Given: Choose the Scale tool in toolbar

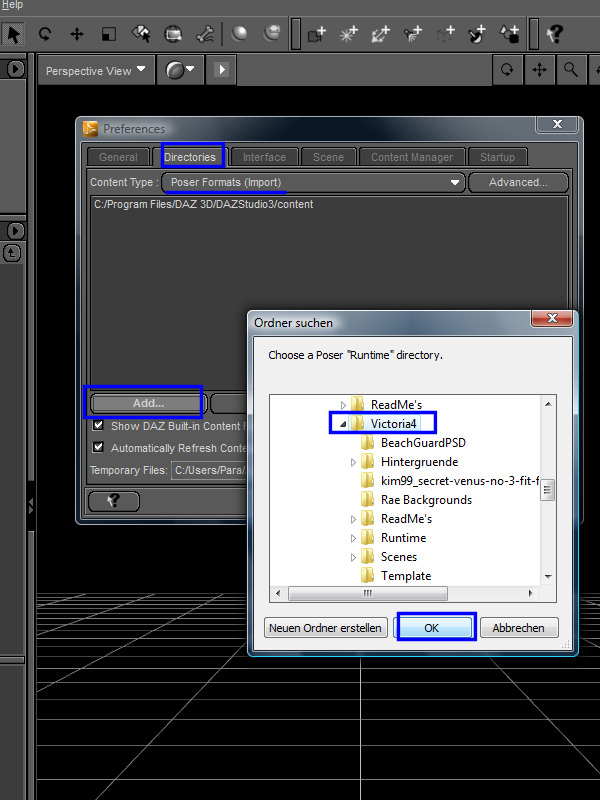Looking at the screenshot, I should [109, 34].
